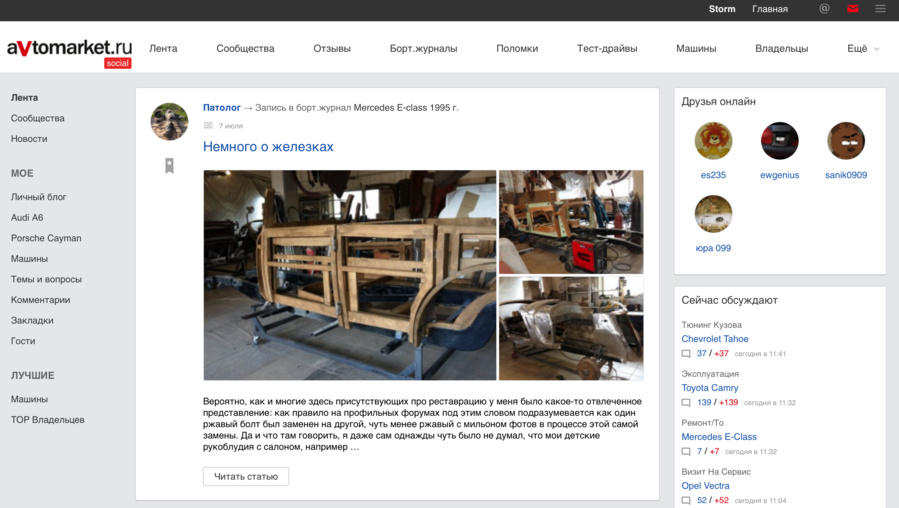Select Тест-драйвы in navigation bar
This screenshot has height=508, width=899.
pos(607,49)
